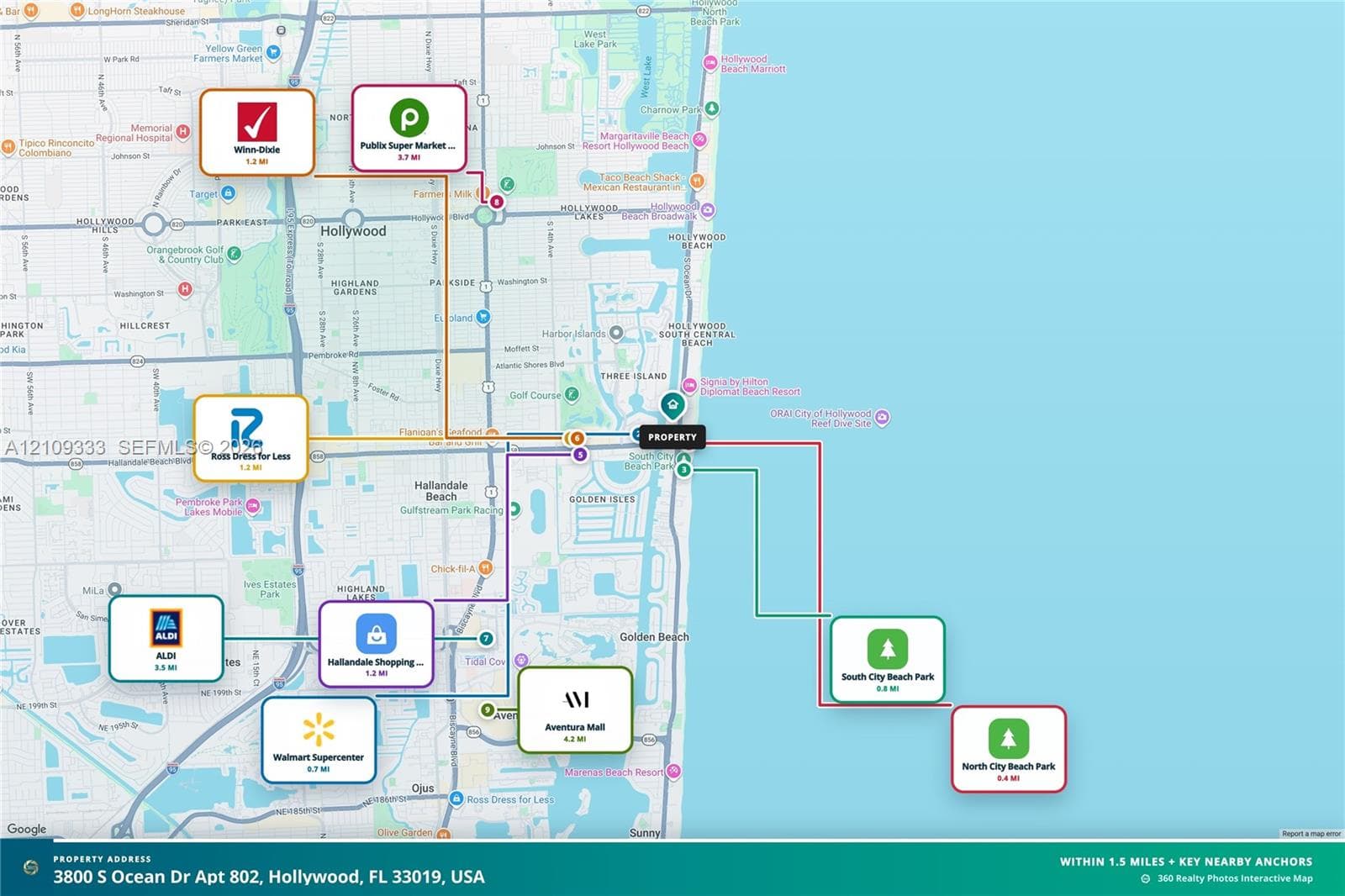Click Hollywood Beach Marriott hotel pin
Screen dimensions: 1345x896
click(710, 62)
